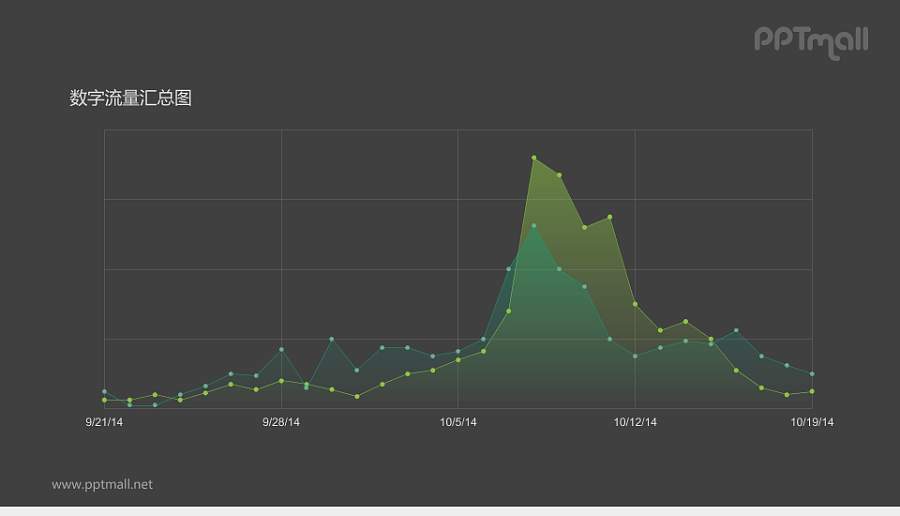This screenshot has height=516, width=900.
Task: Click the highest green data point
Action: [x=534, y=158]
